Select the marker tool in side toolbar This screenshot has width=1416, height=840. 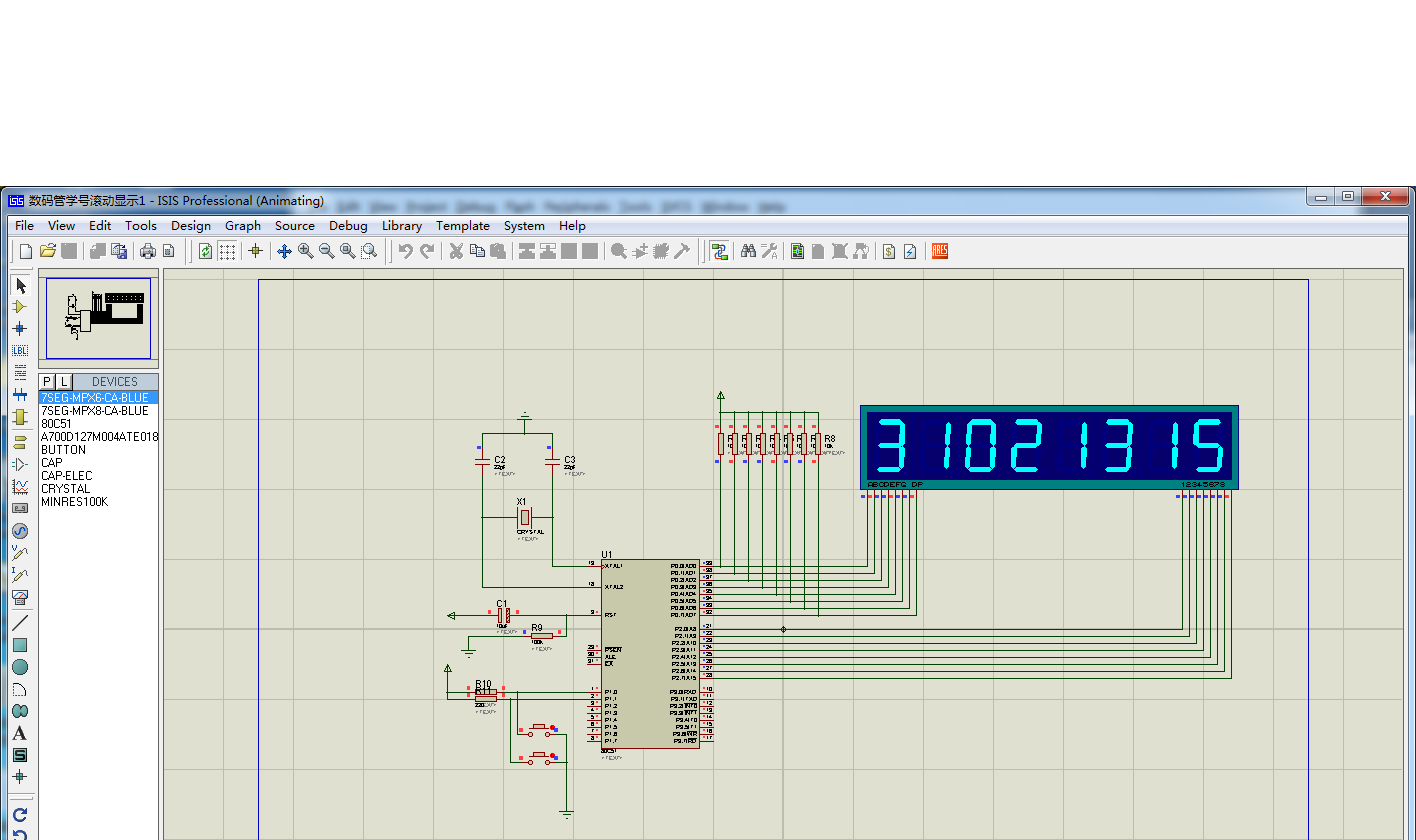(20, 777)
